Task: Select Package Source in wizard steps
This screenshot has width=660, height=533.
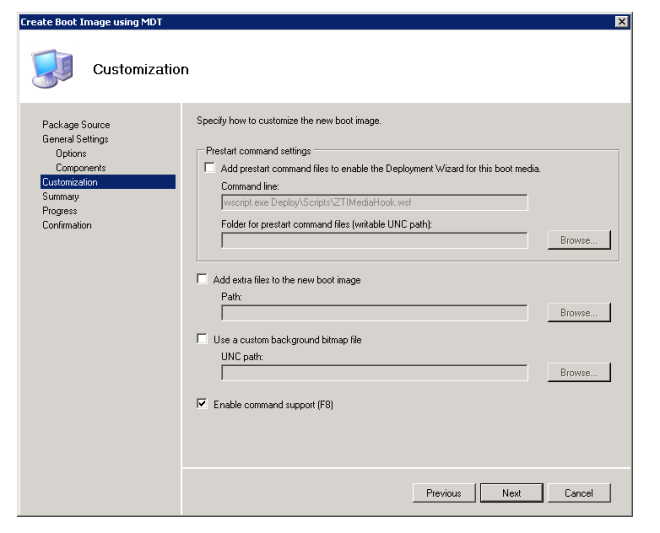Action: click(x=76, y=125)
